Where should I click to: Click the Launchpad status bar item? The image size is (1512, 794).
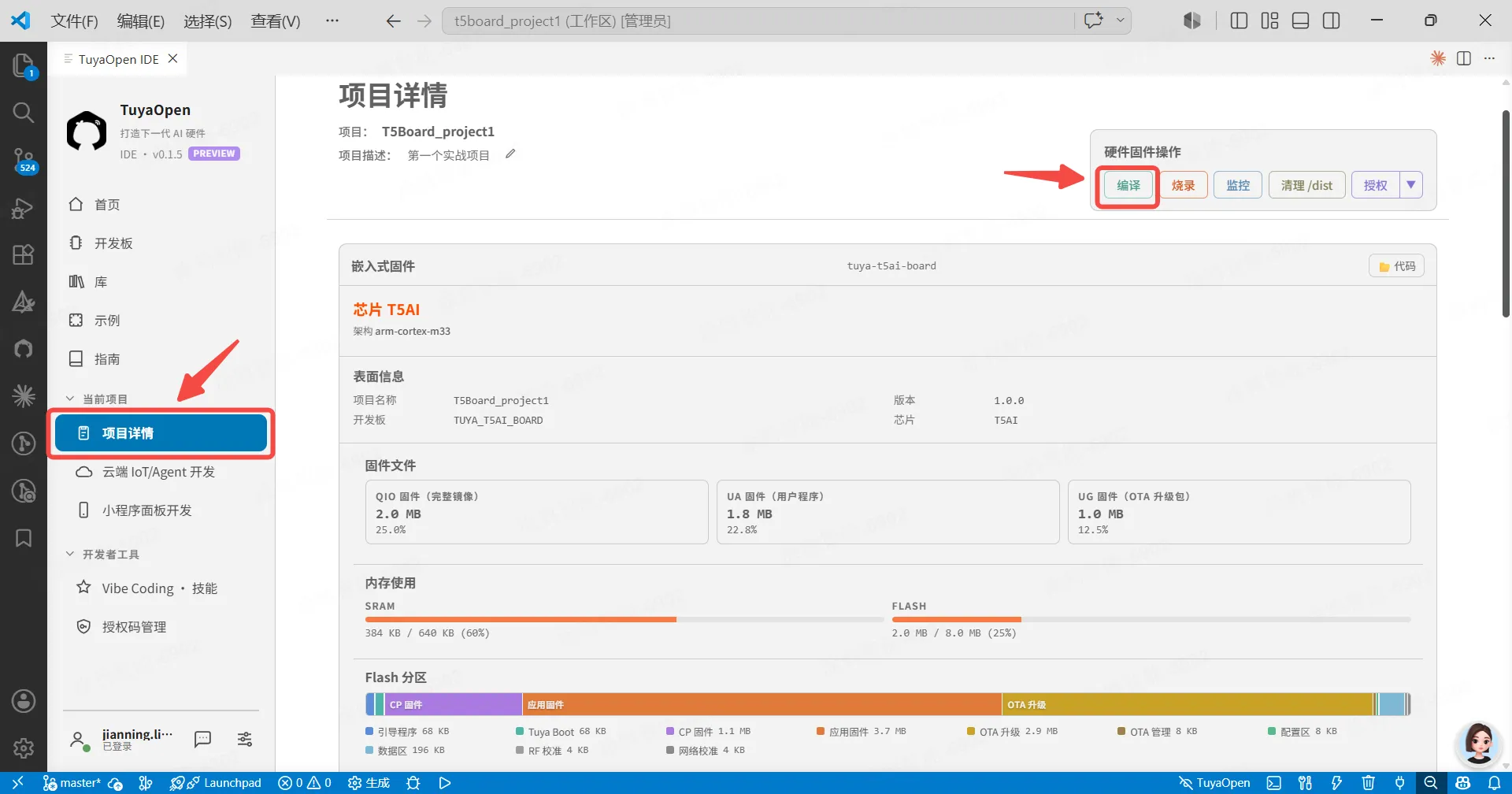[224, 783]
